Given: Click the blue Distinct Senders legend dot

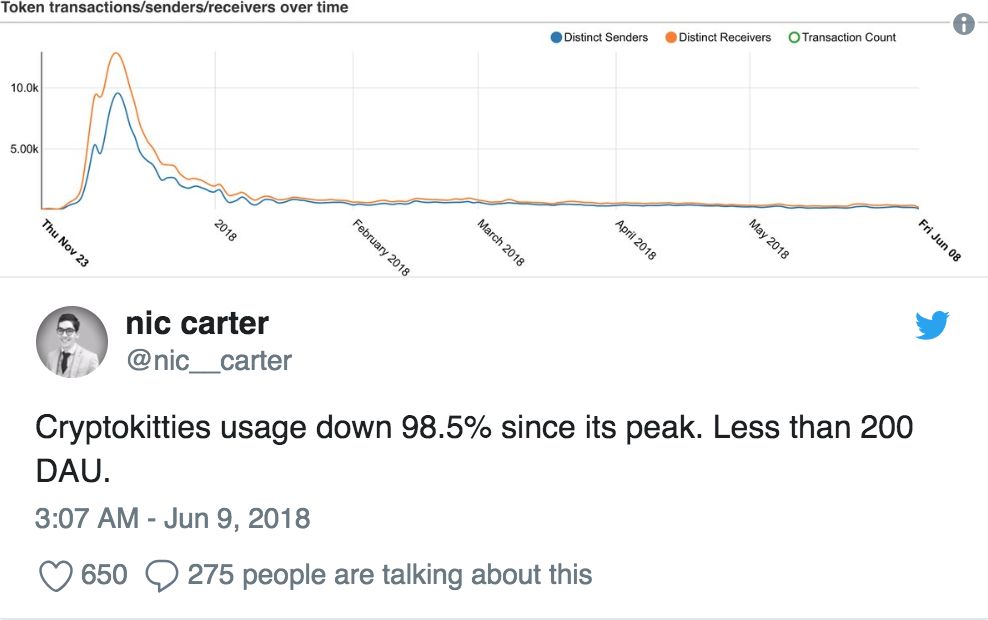Looking at the screenshot, I should (x=556, y=38).
